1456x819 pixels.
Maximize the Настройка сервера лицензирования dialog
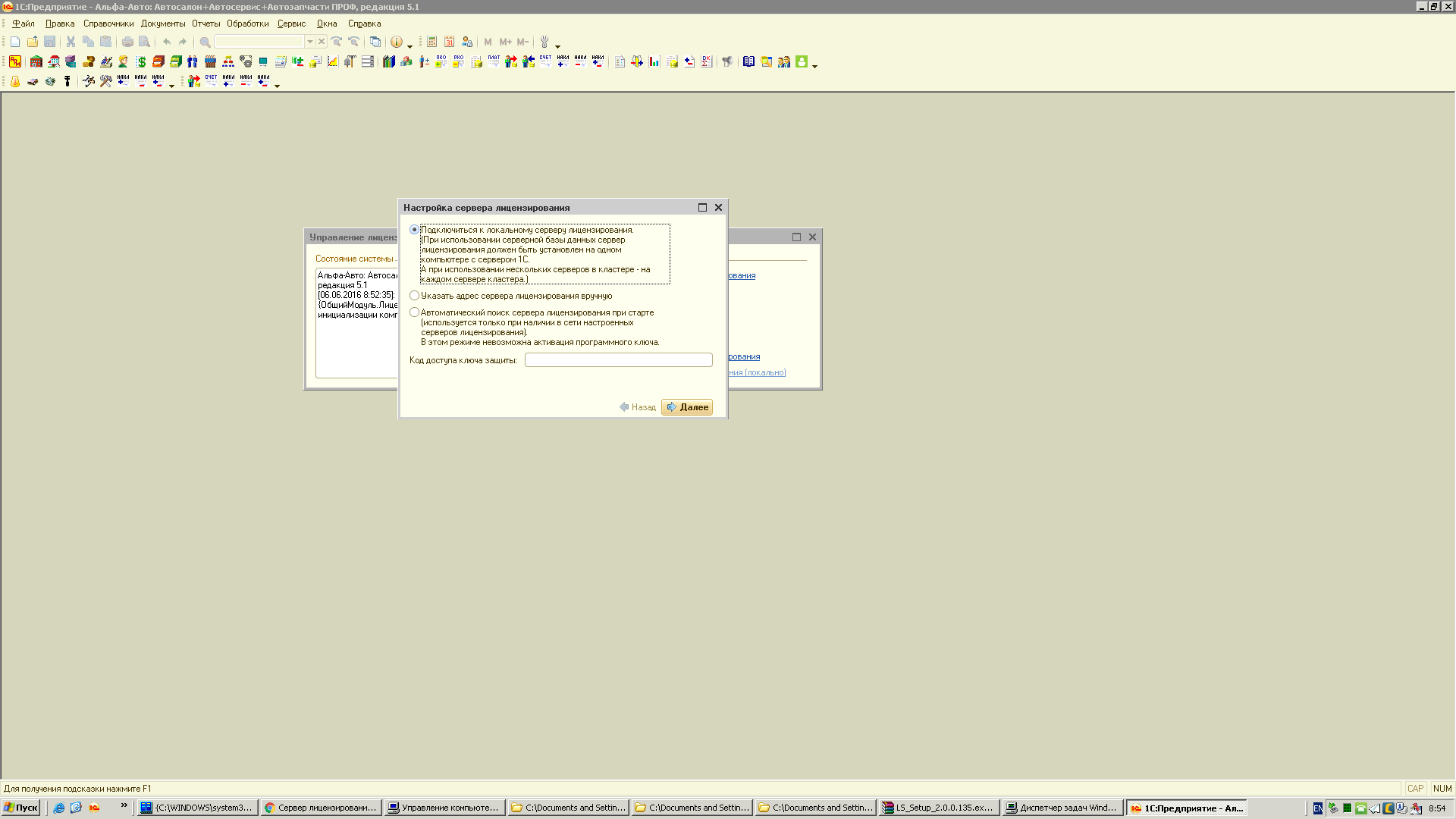tap(702, 208)
